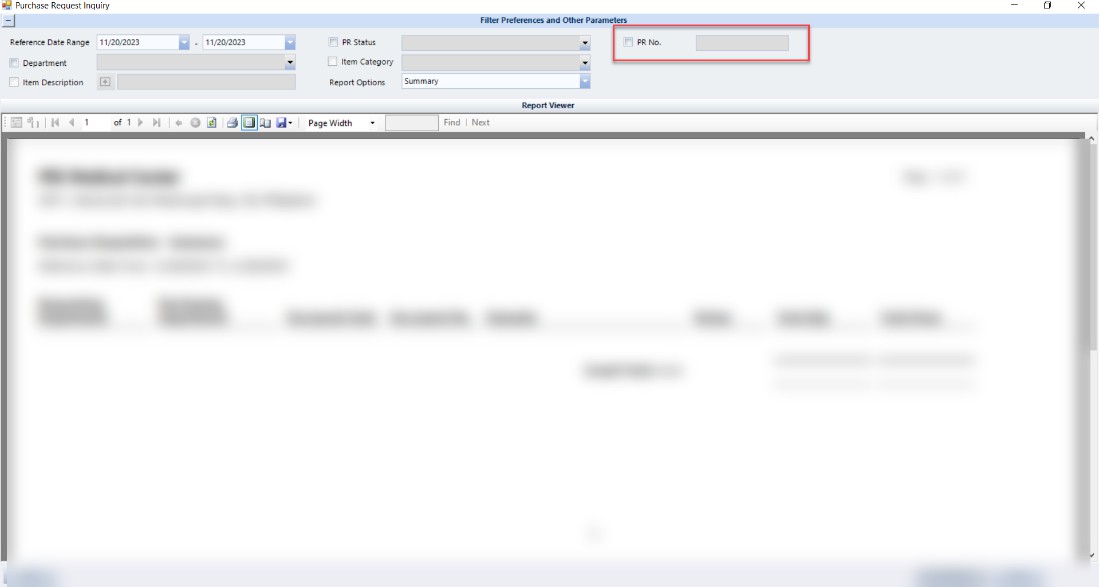Expand the Page Width zoom dropdown
Image resolution: width=1099 pixels, height=587 pixels.
coord(372,123)
